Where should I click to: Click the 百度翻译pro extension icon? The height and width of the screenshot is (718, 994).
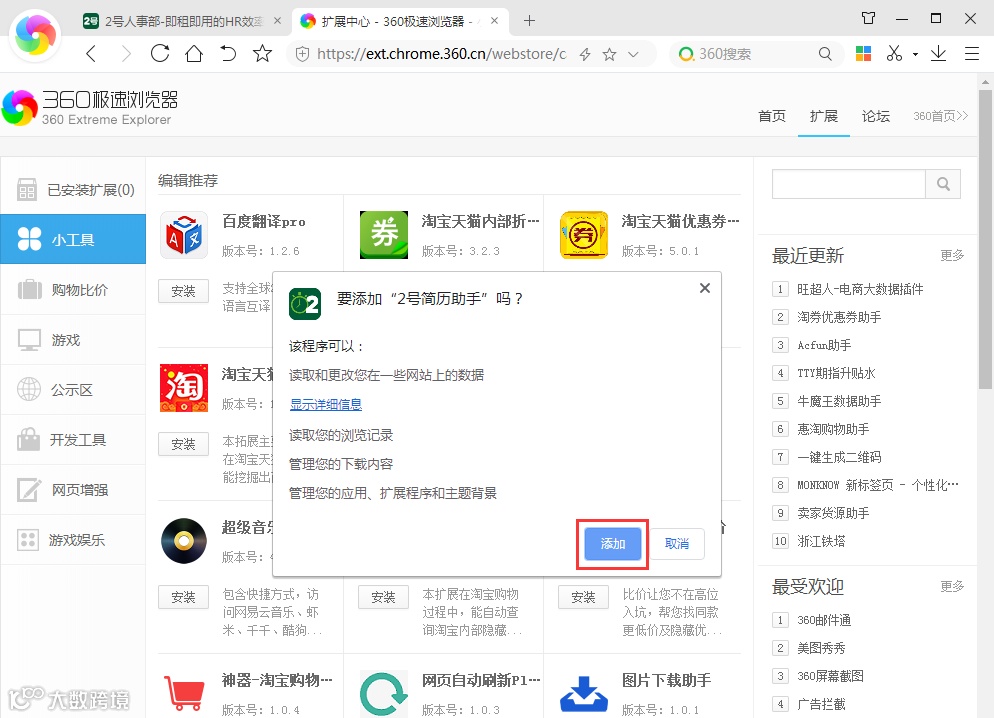(184, 235)
